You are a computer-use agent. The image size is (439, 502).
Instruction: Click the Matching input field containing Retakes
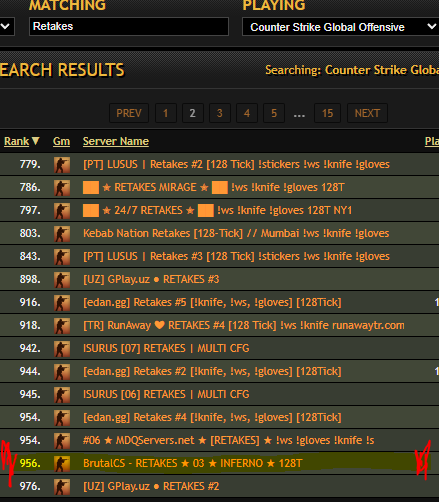pos(129,26)
